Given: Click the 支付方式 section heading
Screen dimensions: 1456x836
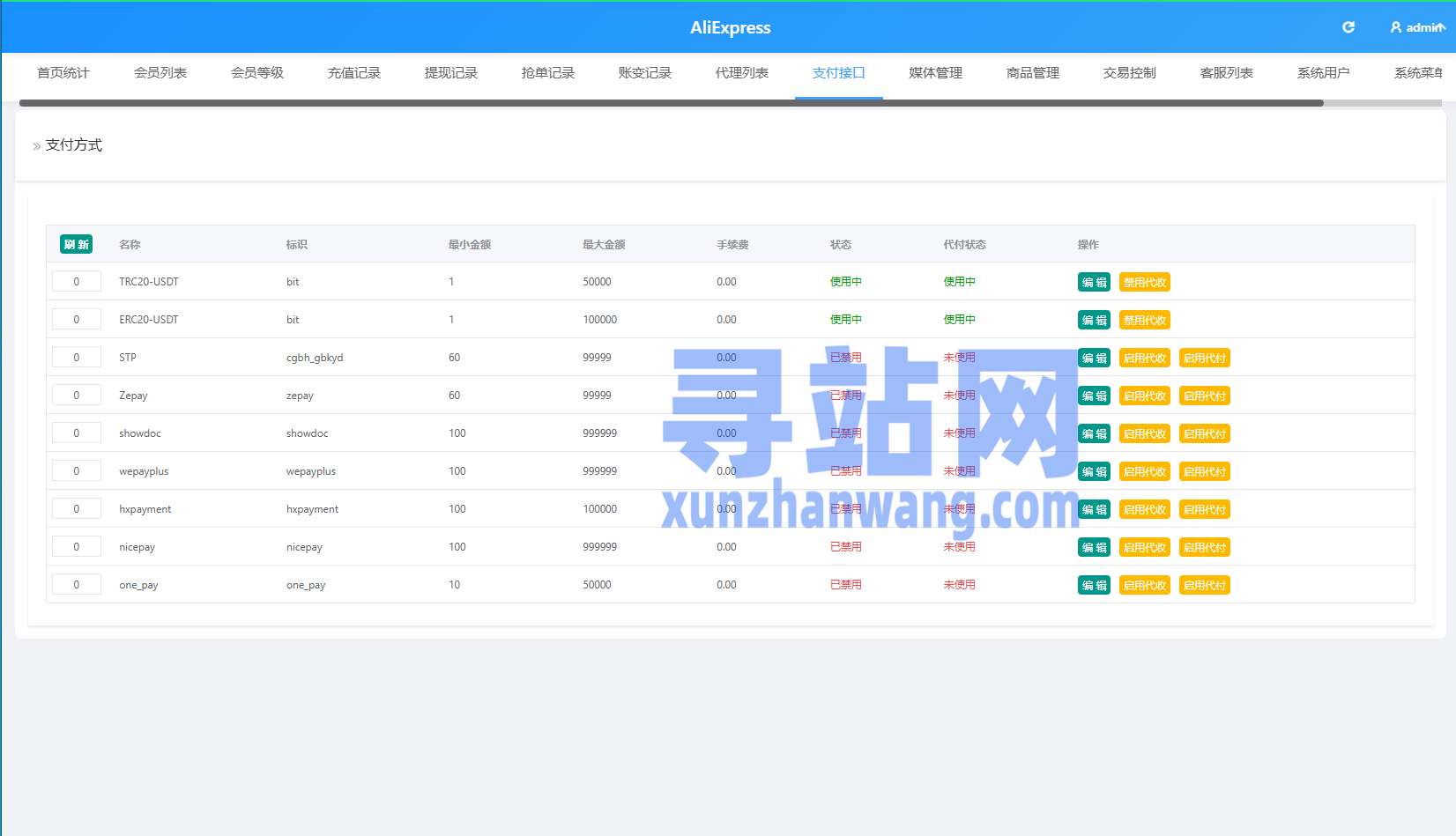Looking at the screenshot, I should tap(74, 144).
